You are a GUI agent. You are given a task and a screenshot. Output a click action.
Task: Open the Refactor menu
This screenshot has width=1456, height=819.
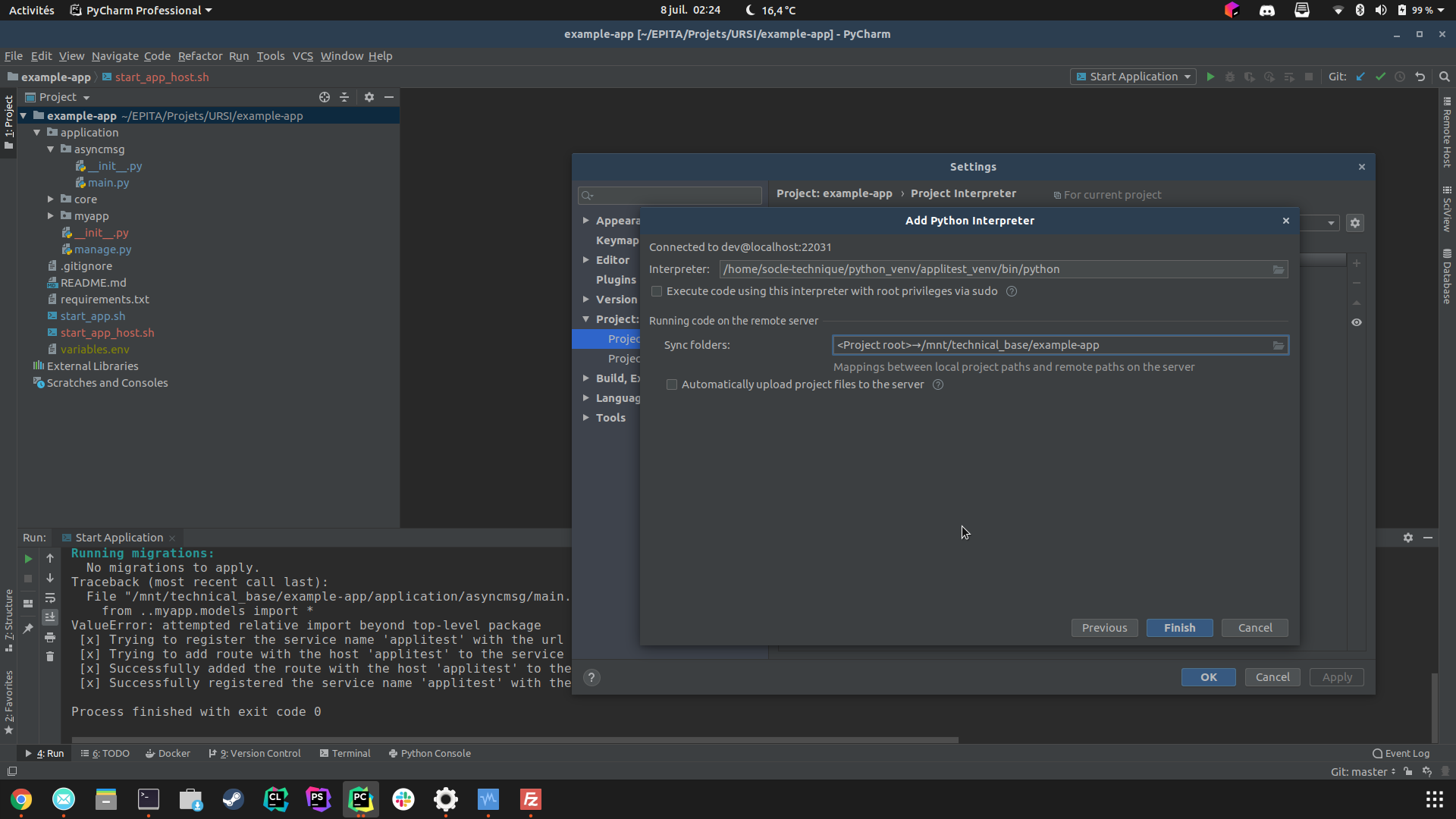pos(200,56)
